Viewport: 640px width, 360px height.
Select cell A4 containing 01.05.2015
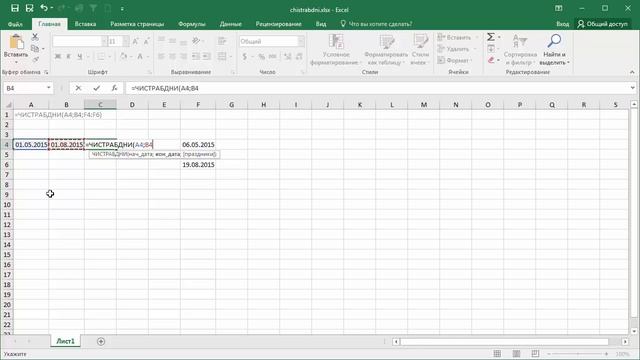click(x=31, y=144)
